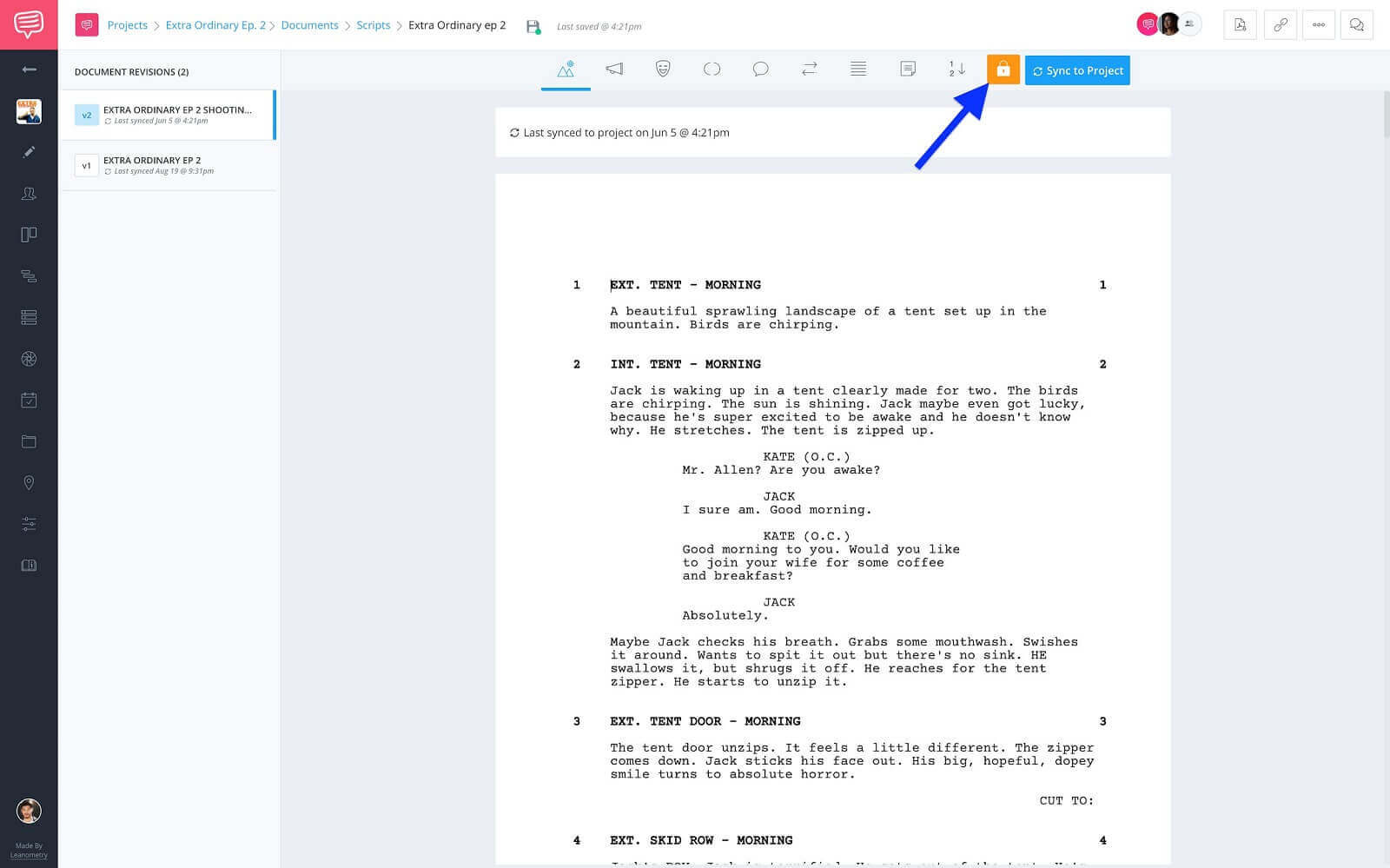The image size is (1390, 868).
Task: Expand the Documents breadcrumb menu
Action: 309,25
